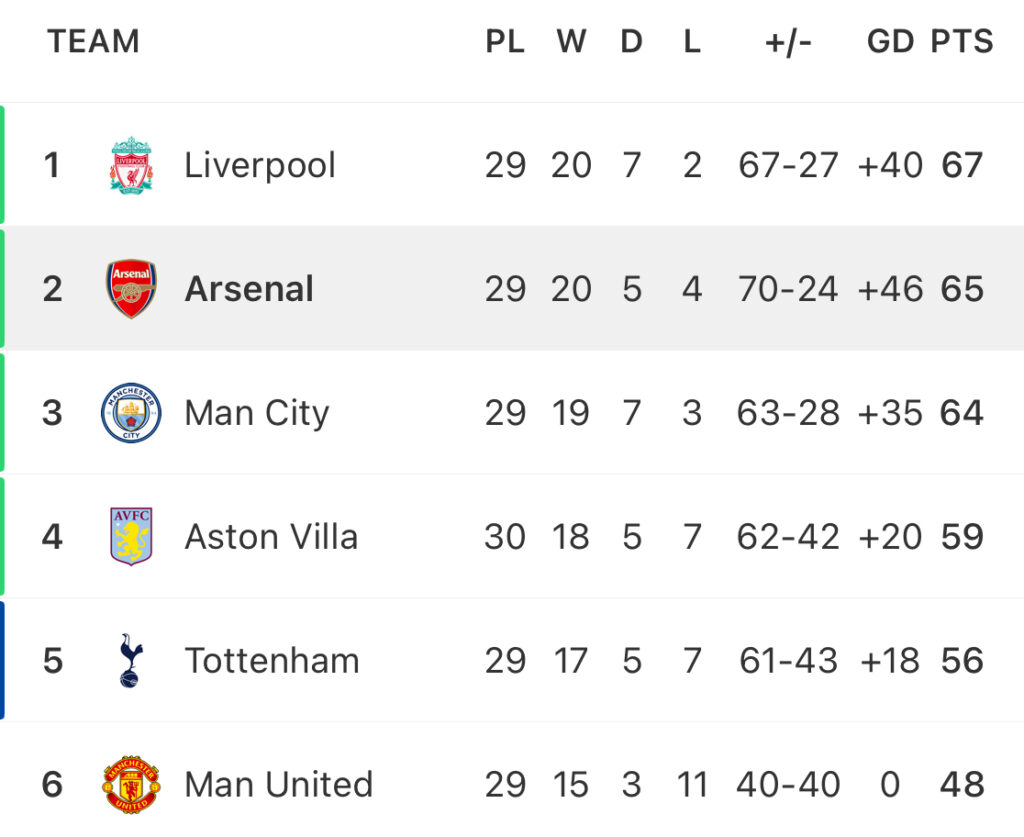This screenshot has height=837, width=1024.
Task: Click the Man United club crest
Action: click(131, 784)
